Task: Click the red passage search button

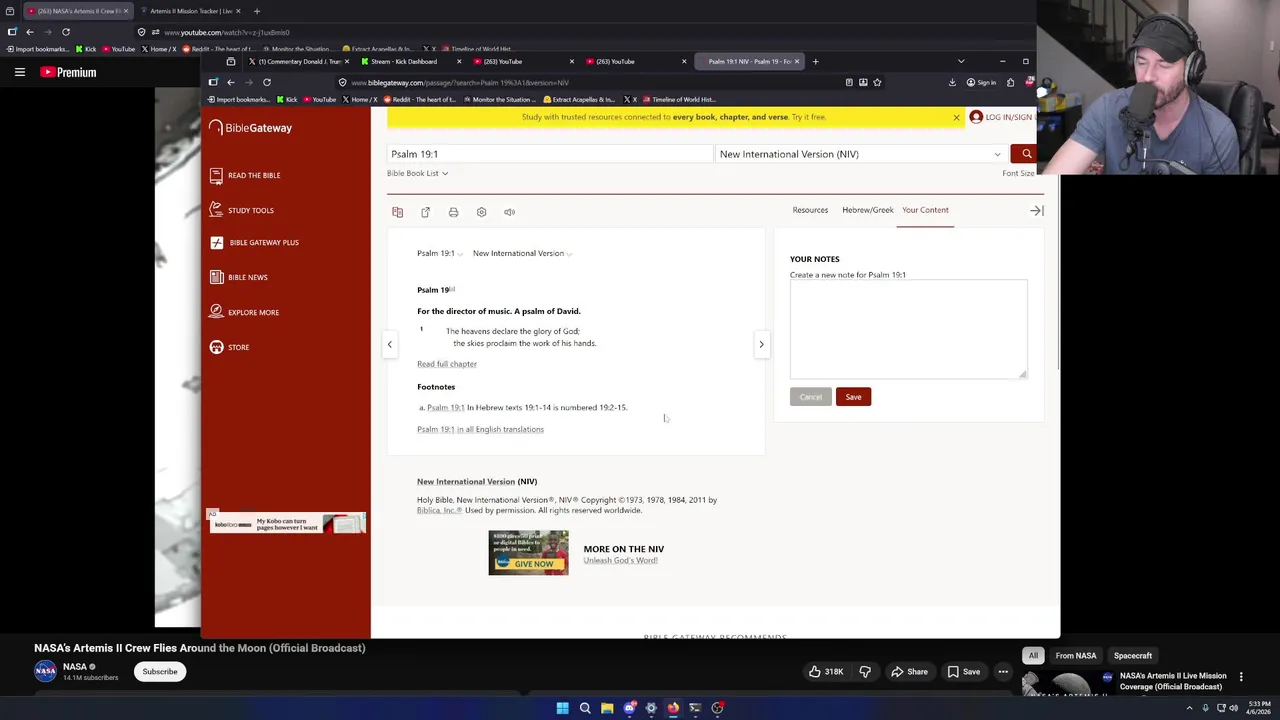Action: click(1026, 154)
